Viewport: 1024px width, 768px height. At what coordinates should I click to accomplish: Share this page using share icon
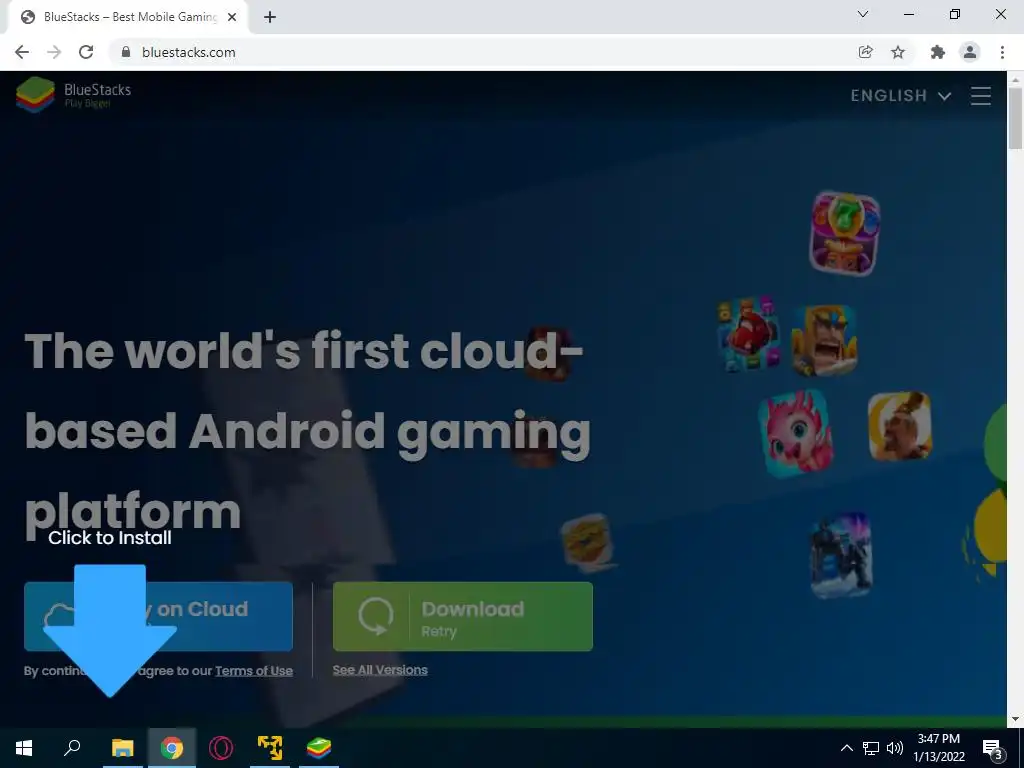coord(865,52)
